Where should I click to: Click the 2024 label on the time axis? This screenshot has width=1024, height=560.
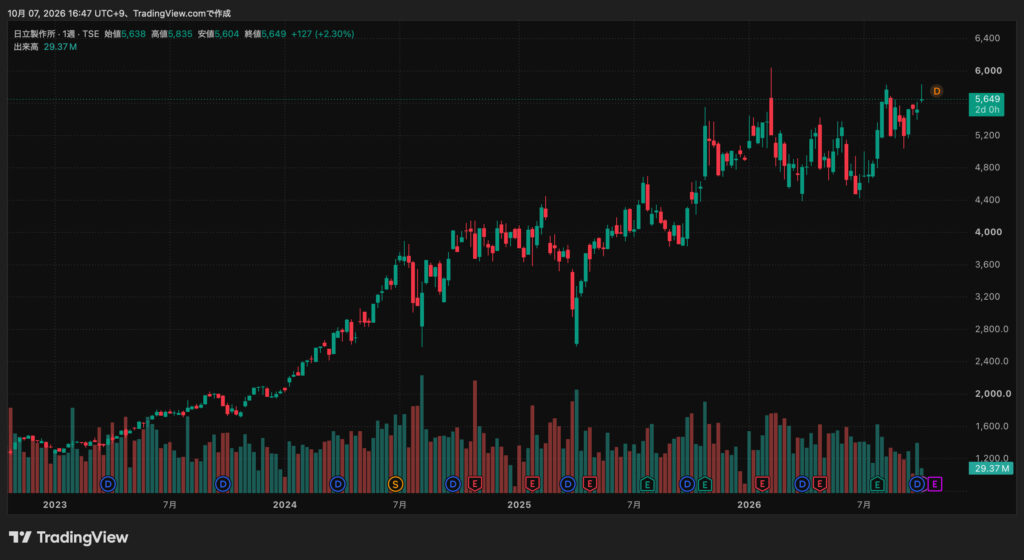click(x=285, y=505)
